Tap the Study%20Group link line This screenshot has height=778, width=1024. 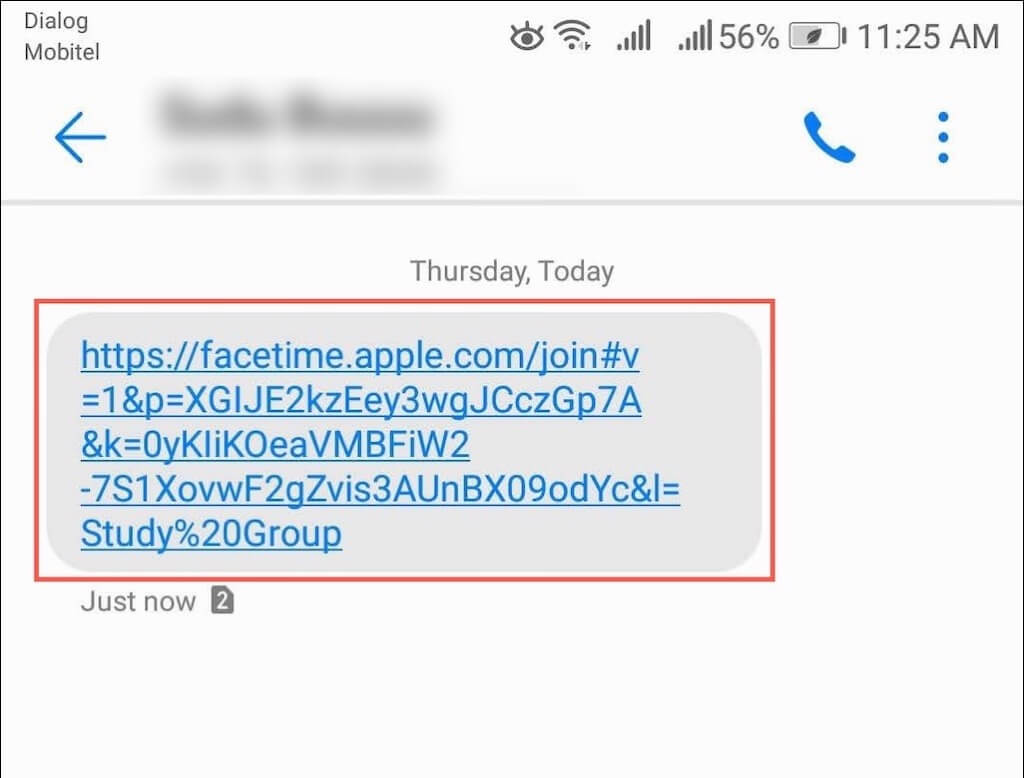(x=211, y=534)
